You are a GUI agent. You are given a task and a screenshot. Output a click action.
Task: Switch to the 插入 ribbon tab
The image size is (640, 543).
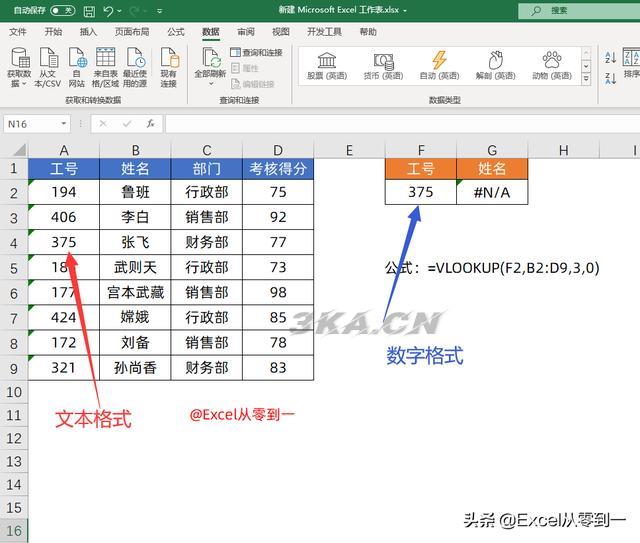click(x=88, y=32)
